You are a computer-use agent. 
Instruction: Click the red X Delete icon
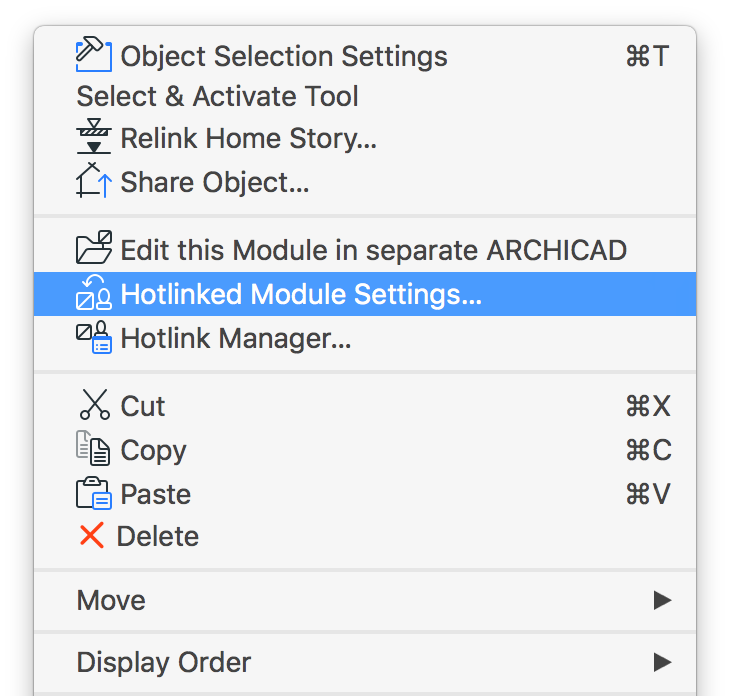[x=91, y=535]
